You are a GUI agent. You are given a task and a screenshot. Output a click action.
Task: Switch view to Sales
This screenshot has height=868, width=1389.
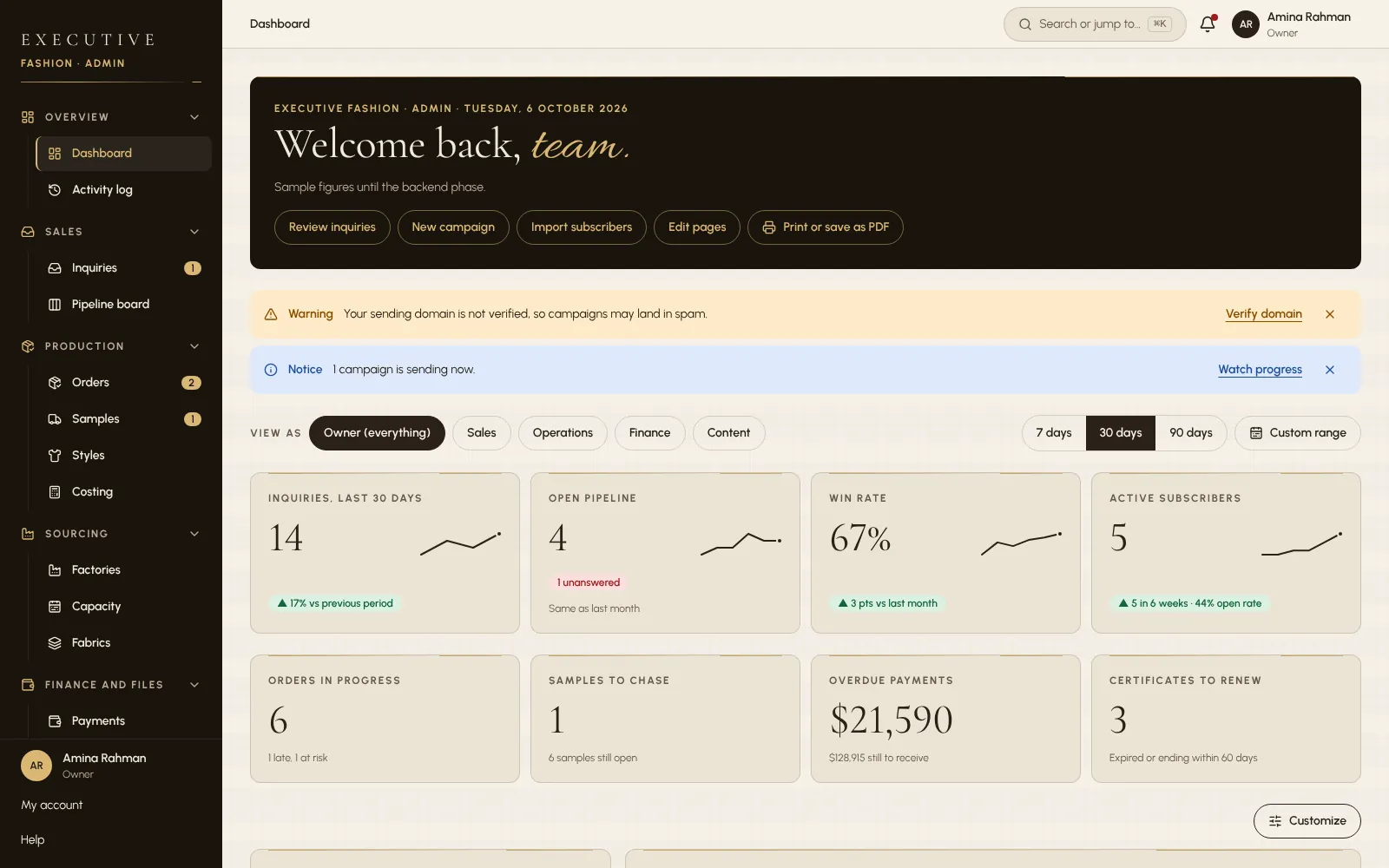[482, 433]
